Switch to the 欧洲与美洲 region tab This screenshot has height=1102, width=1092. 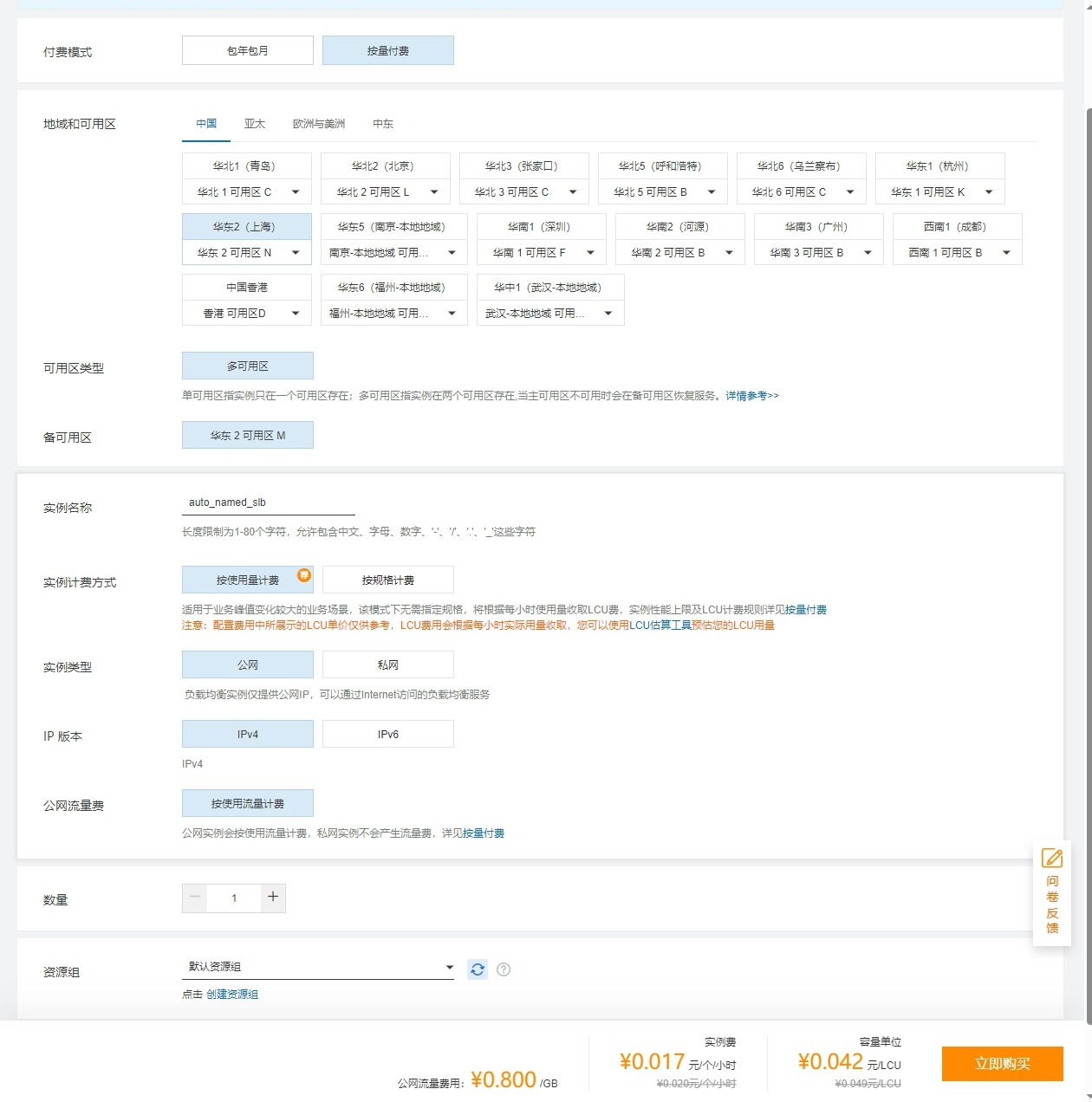[319, 124]
